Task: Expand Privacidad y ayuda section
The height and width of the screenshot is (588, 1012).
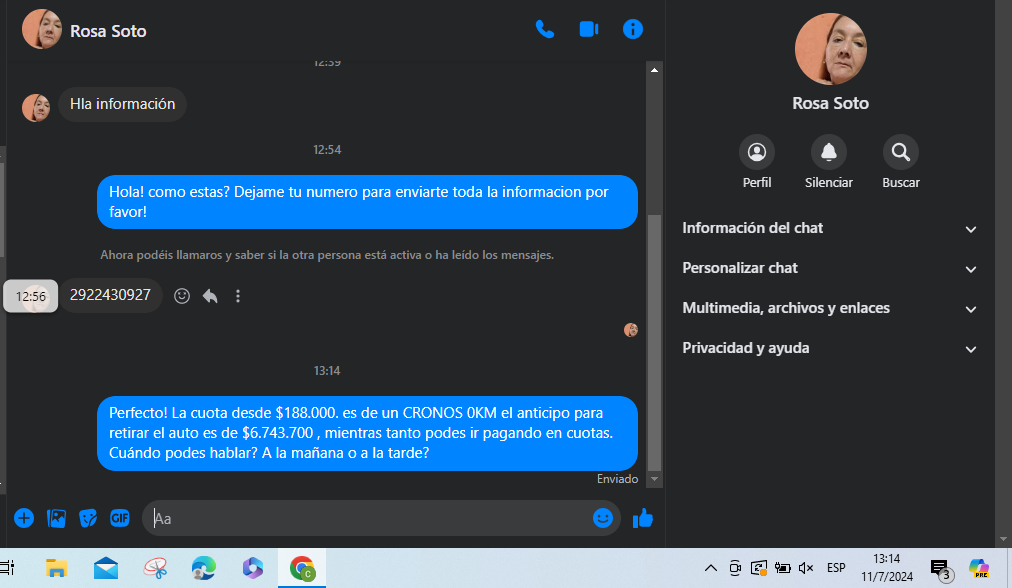Action: pos(829,348)
